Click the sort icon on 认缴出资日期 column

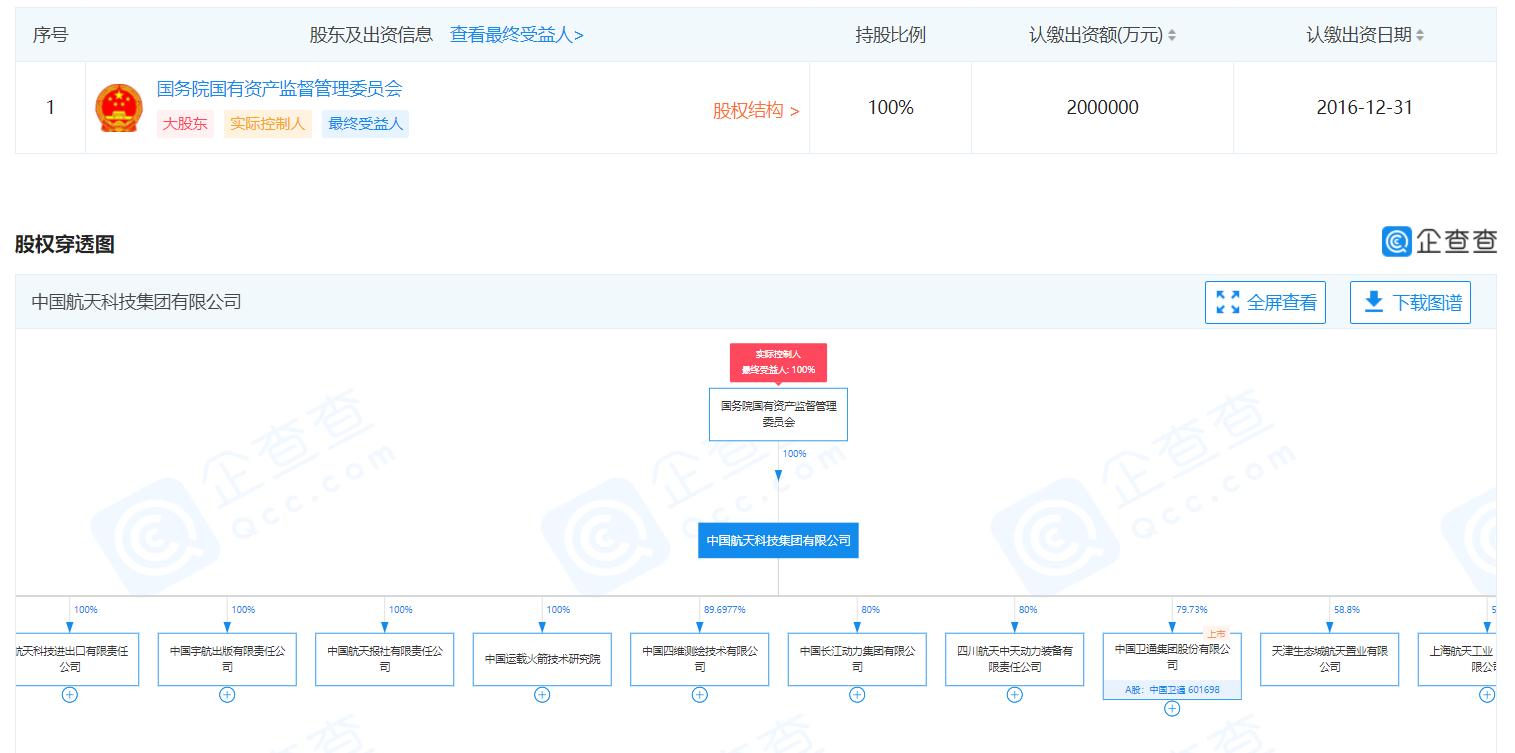1422,35
